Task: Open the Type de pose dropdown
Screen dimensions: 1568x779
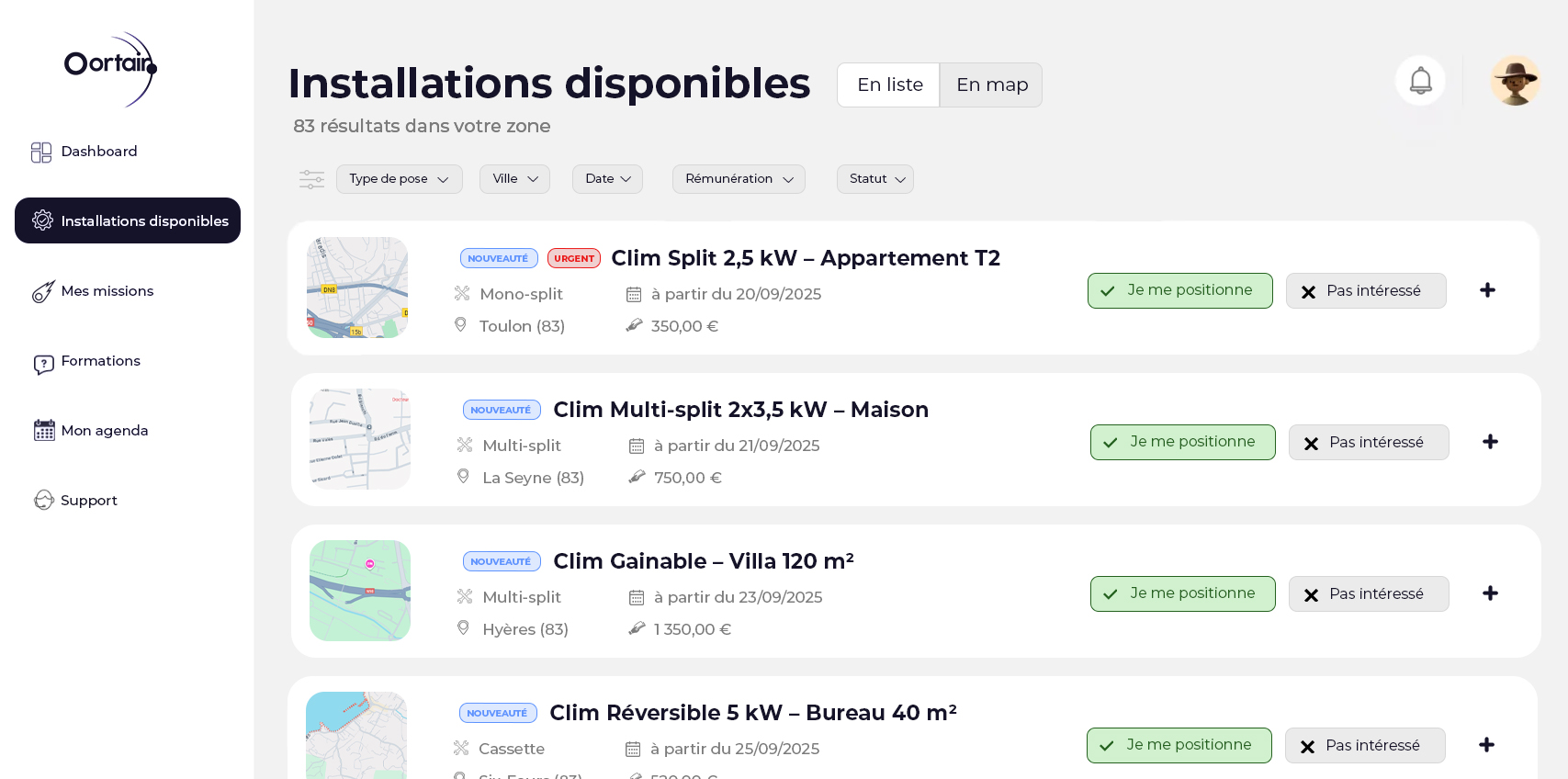Action: 399,179
